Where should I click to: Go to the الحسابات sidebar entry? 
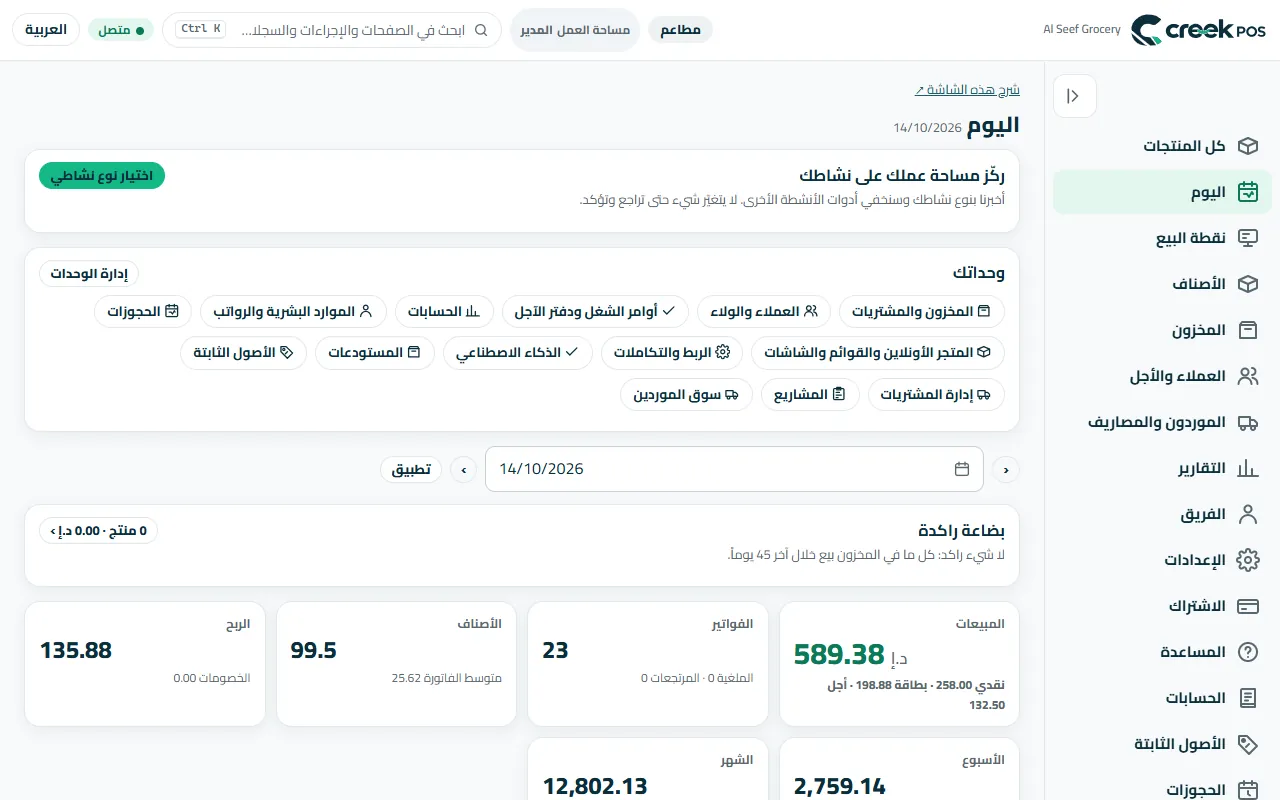click(x=1162, y=698)
